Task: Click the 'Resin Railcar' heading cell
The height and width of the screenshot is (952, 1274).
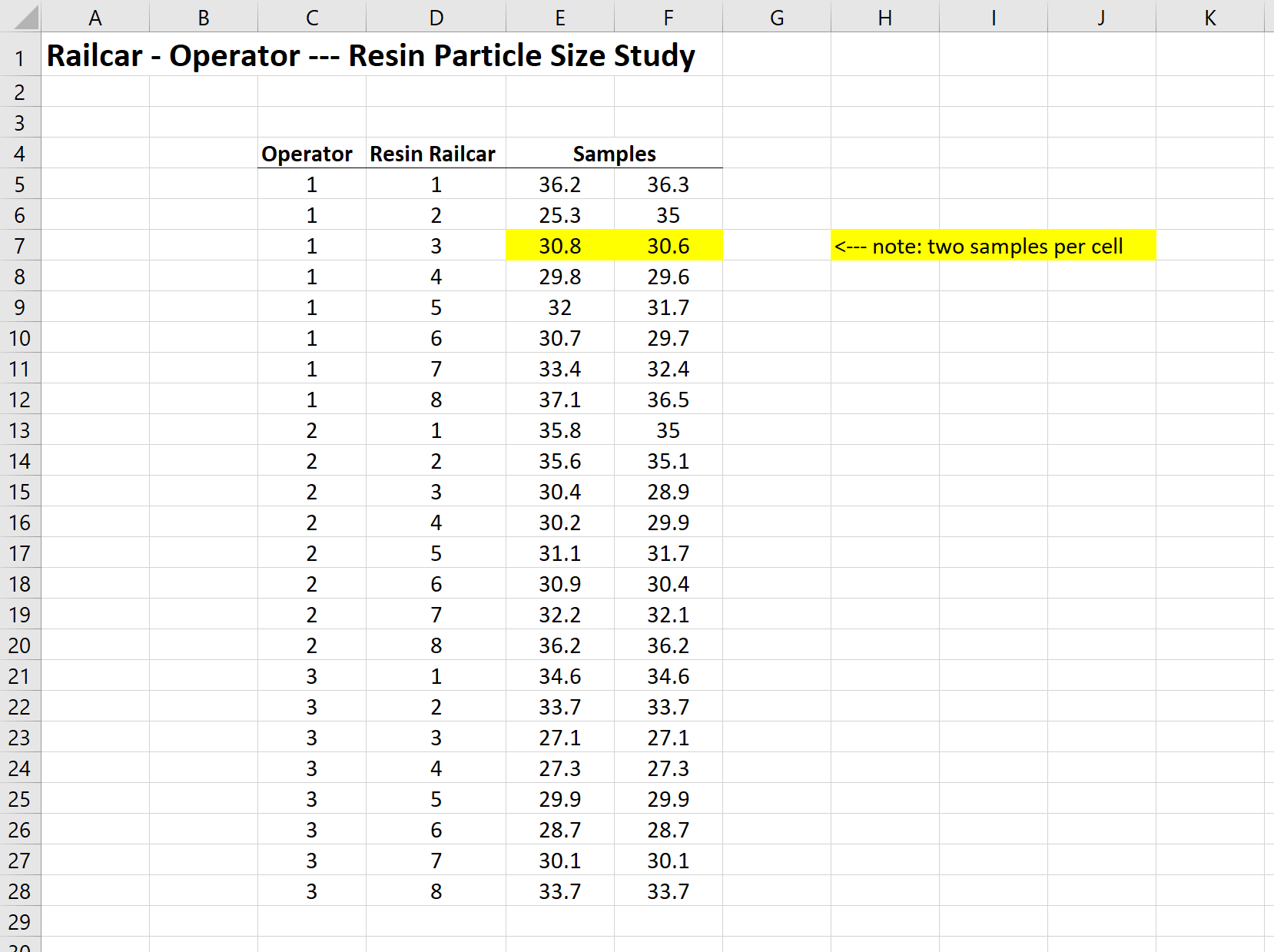Action: [x=436, y=154]
